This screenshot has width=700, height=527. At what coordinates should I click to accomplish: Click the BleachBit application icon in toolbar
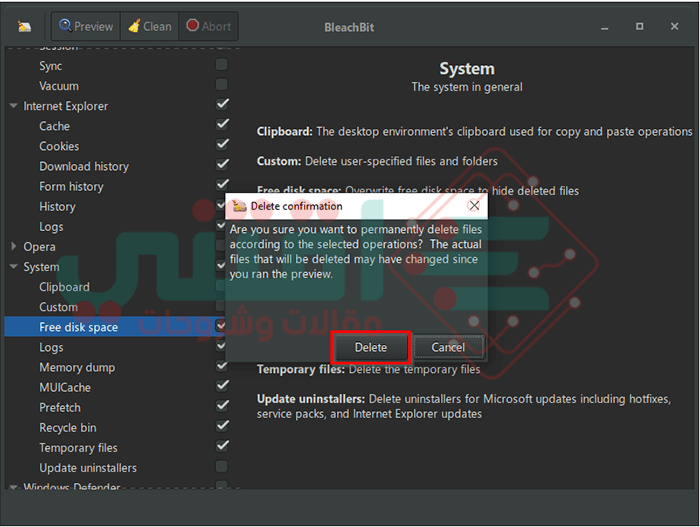click(x=24, y=27)
